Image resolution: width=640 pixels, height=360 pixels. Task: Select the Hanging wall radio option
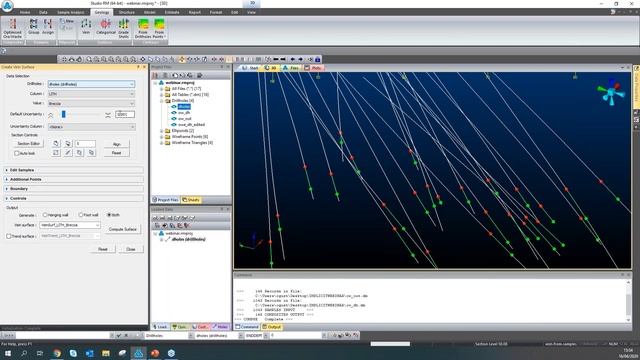[45, 215]
